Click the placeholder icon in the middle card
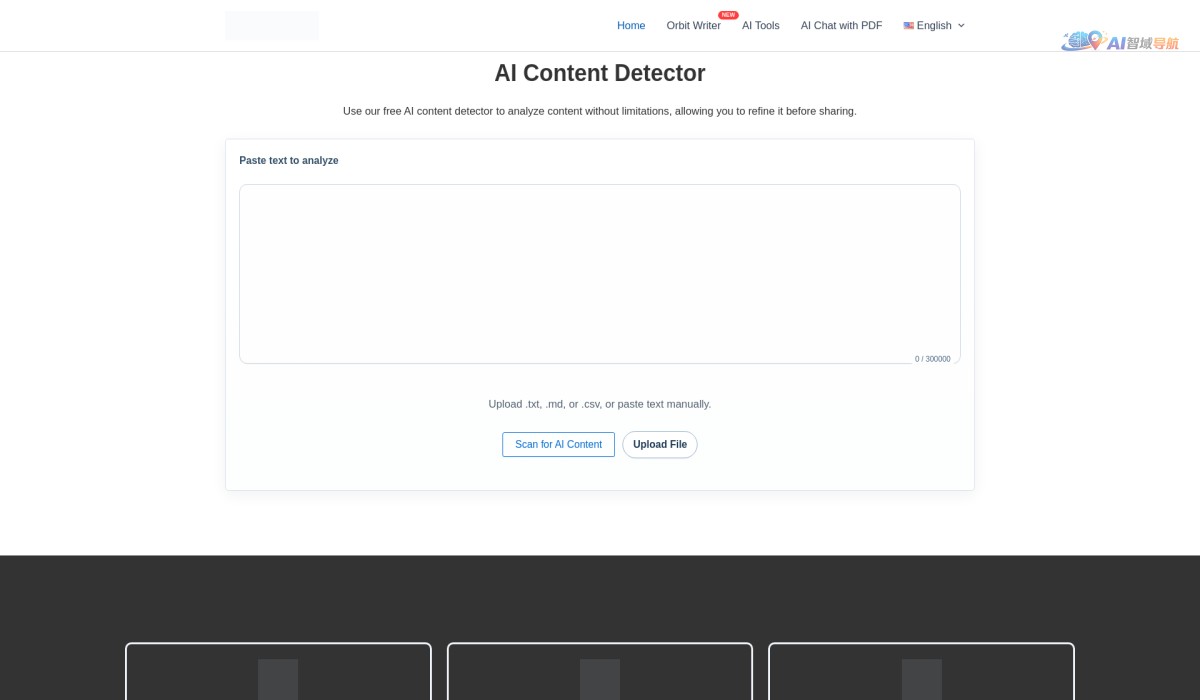 click(x=600, y=679)
